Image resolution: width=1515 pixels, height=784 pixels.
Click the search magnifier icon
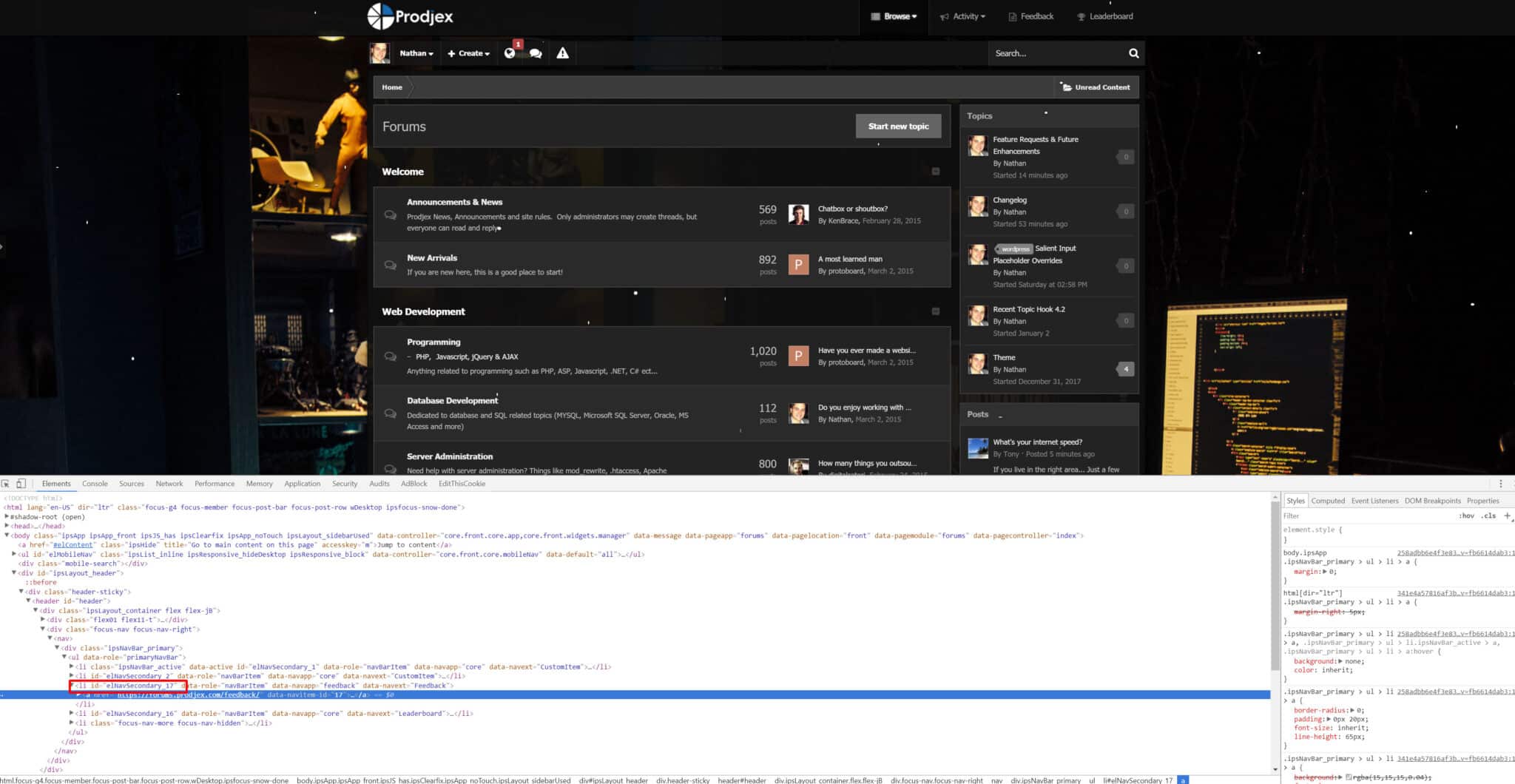click(1133, 53)
